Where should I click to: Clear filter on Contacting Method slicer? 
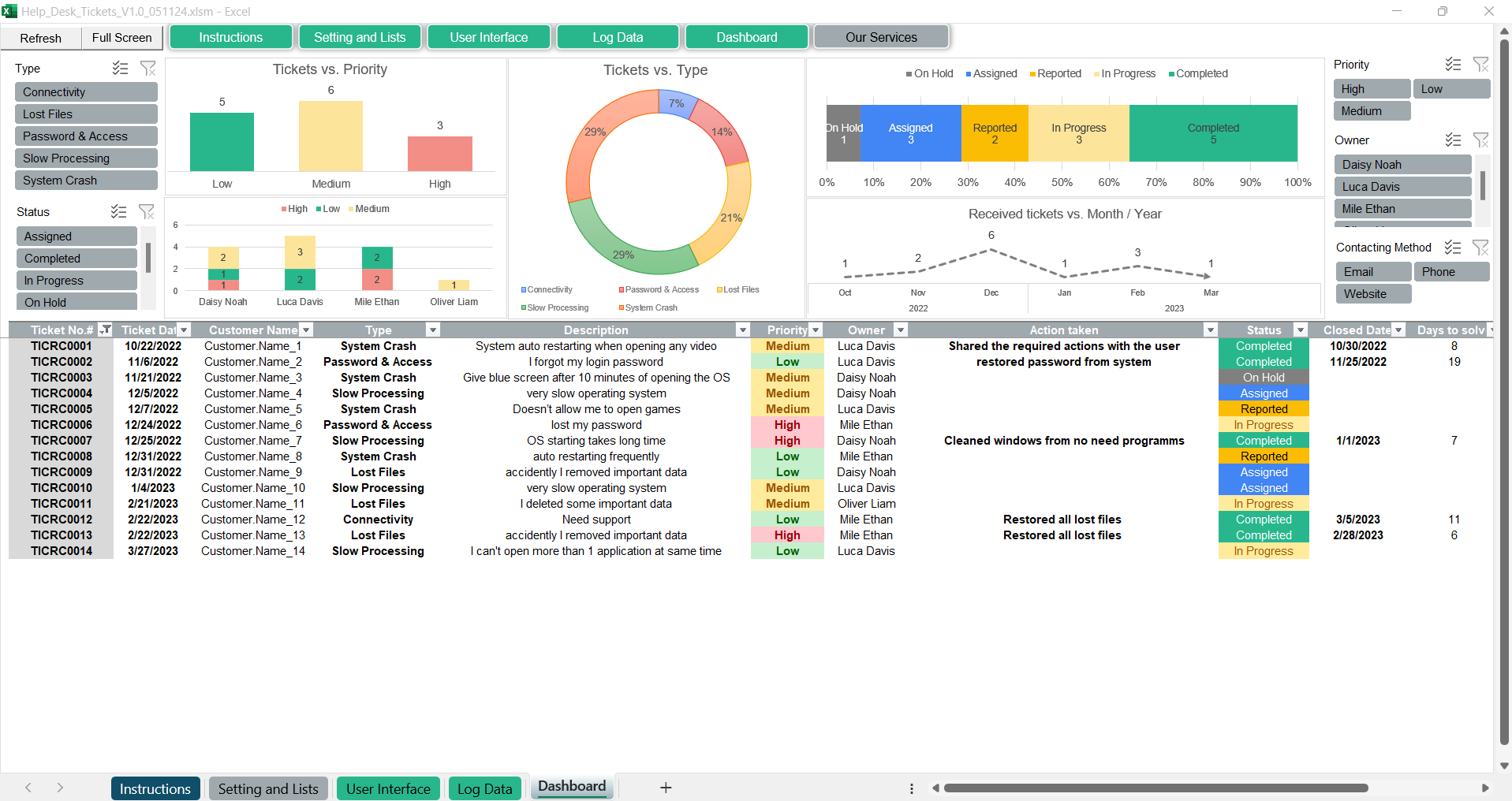[1480, 248]
